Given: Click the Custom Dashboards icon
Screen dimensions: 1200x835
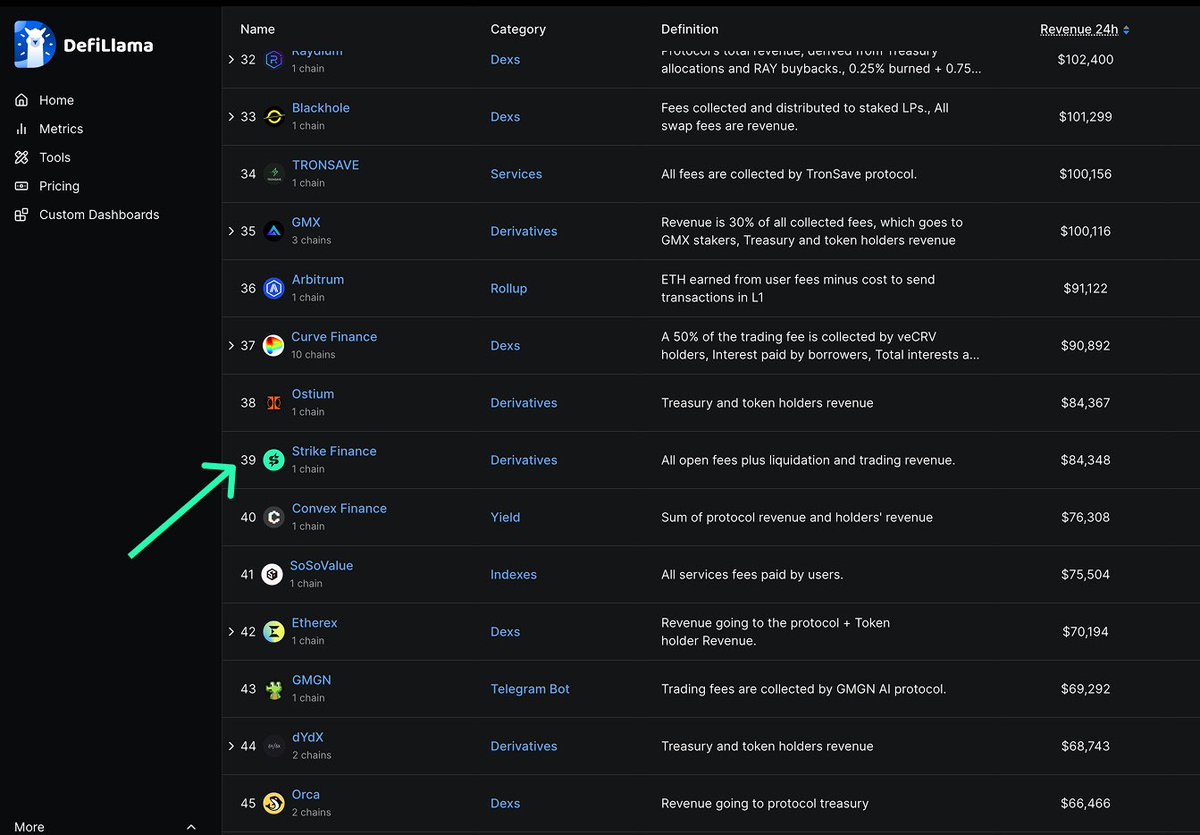Looking at the screenshot, I should tap(22, 215).
